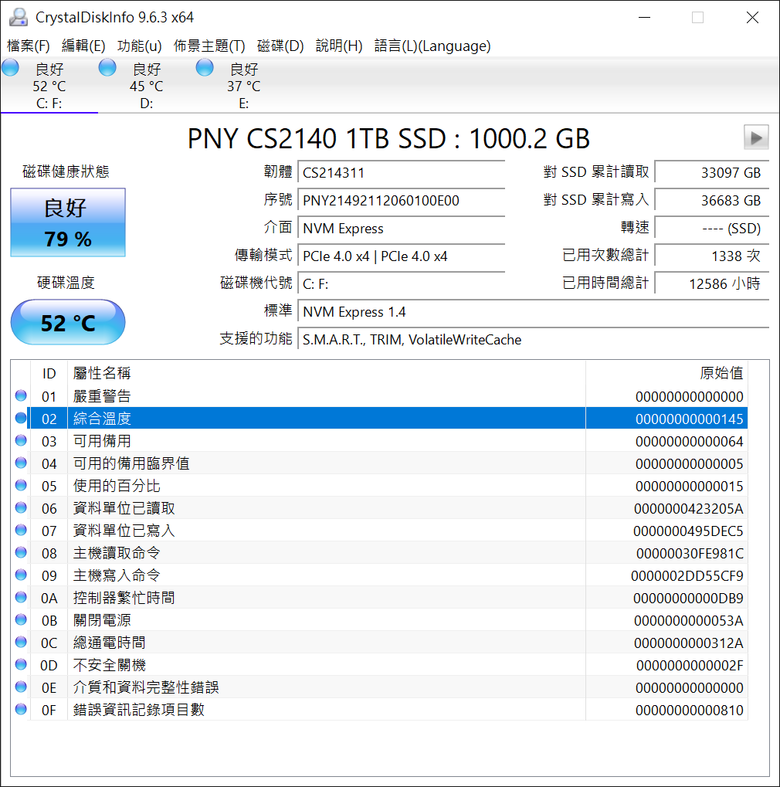780x787 pixels.
Task: Click the total host reads value 33097 GB
Action: click(x=712, y=173)
